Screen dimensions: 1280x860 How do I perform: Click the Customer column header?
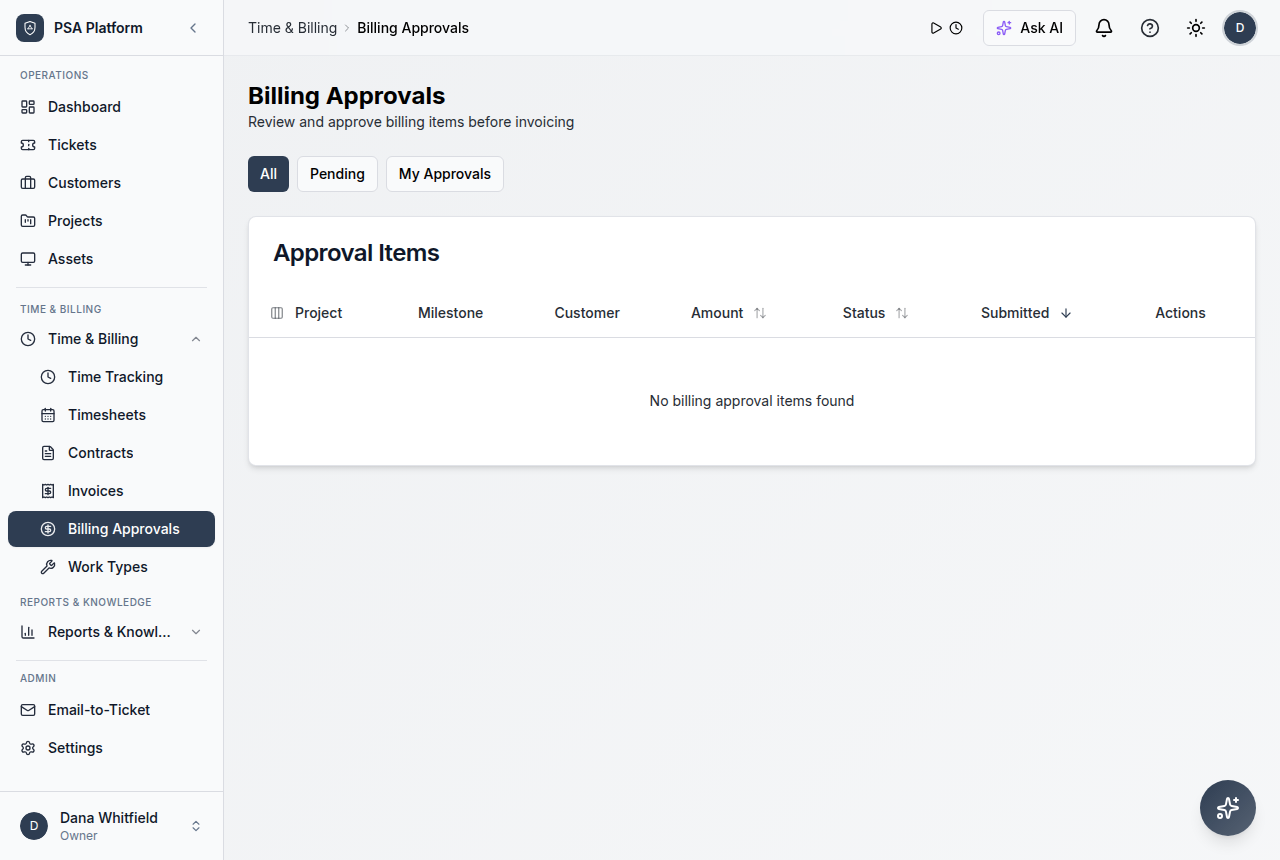(587, 313)
